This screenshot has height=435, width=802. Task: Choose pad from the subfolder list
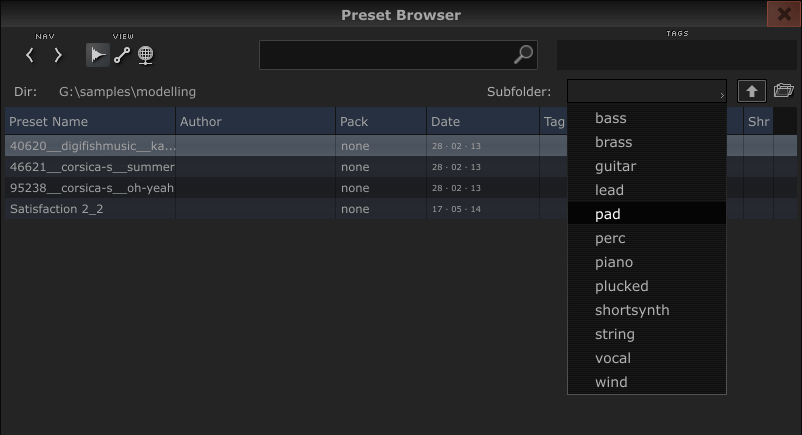647,214
